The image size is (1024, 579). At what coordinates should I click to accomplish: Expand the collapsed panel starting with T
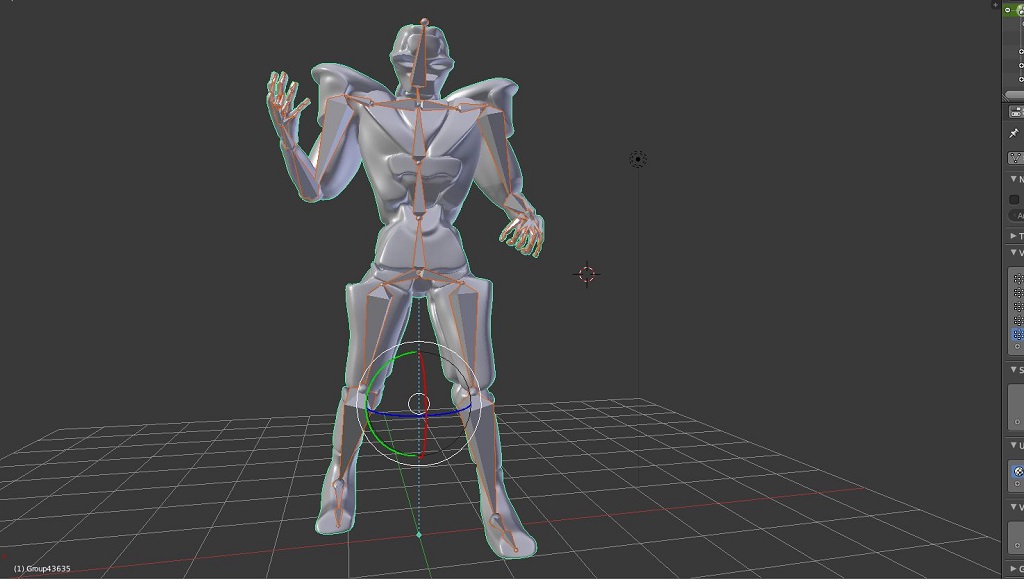(x=1014, y=236)
